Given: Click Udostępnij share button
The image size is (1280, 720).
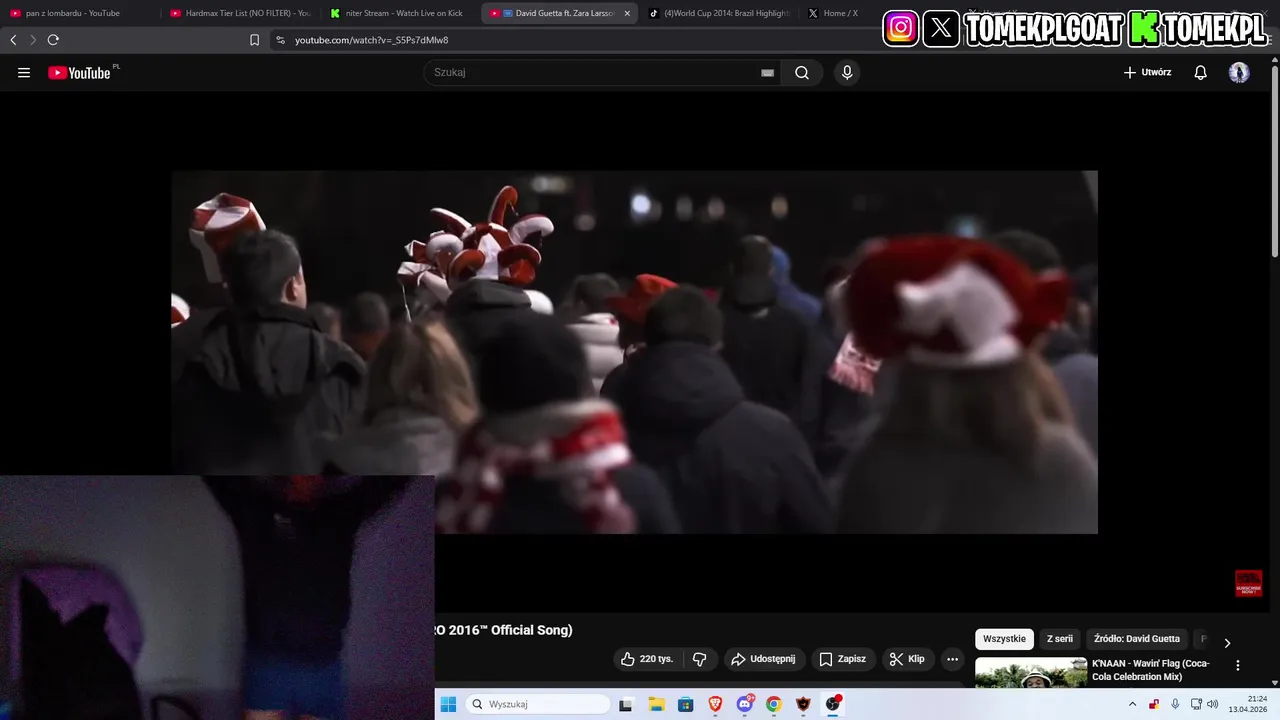Looking at the screenshot, I should pos(764,659).
